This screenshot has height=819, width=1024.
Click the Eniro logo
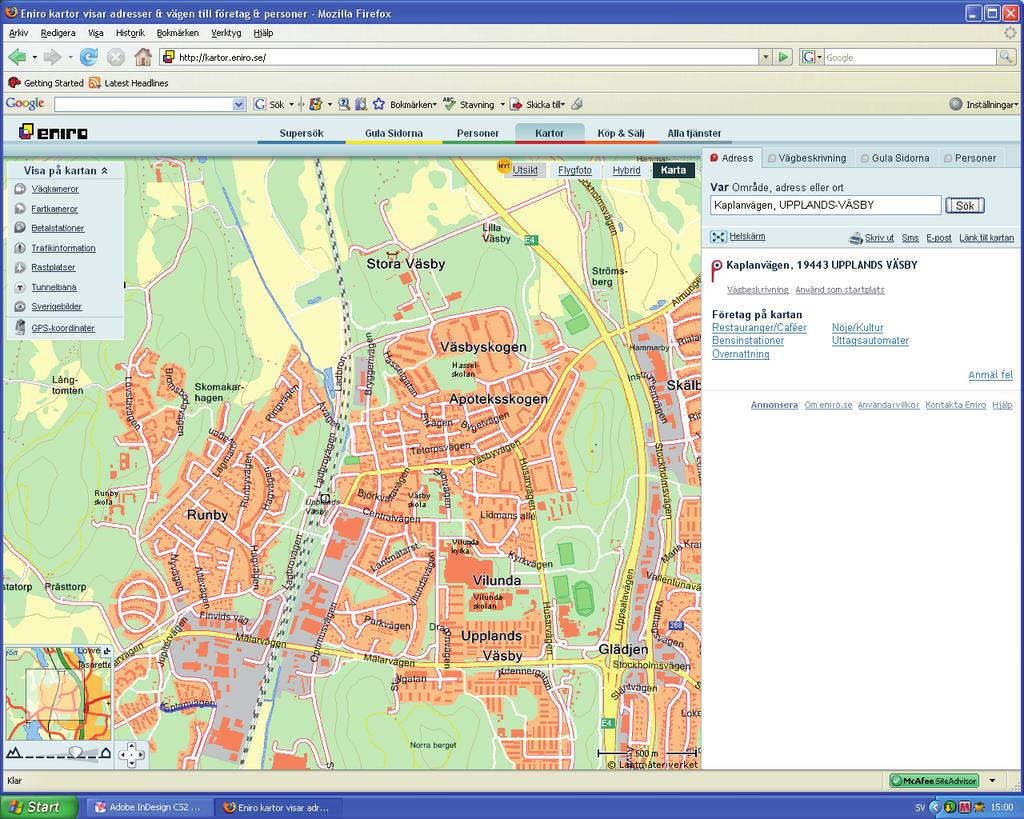[x=53, y=132]
